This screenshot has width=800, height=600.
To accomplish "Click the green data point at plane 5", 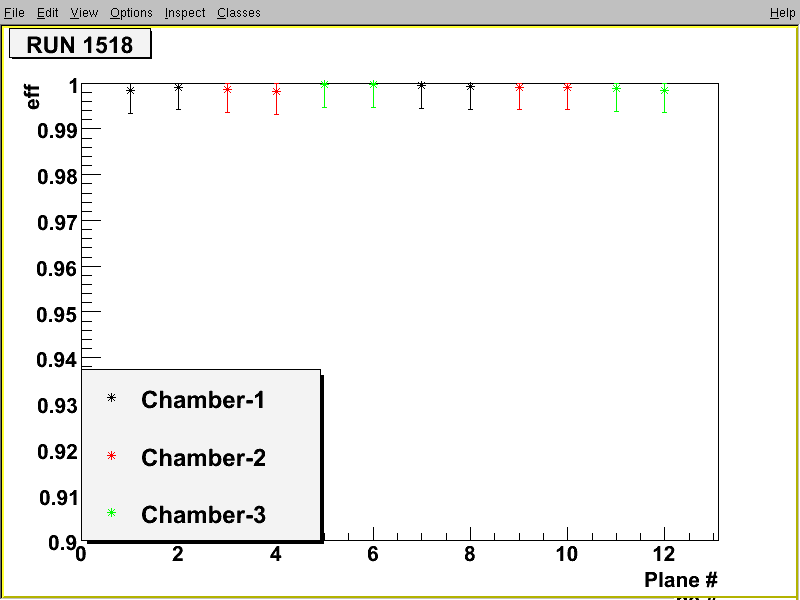I will point(324,84).
